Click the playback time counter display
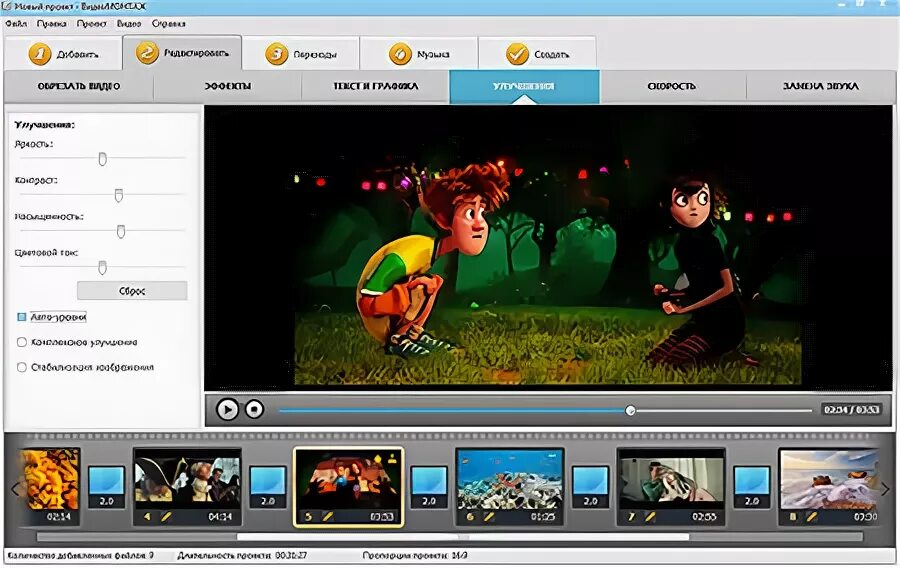The height and width of the screenshot is (568, 900). click(x=851, y=410)
